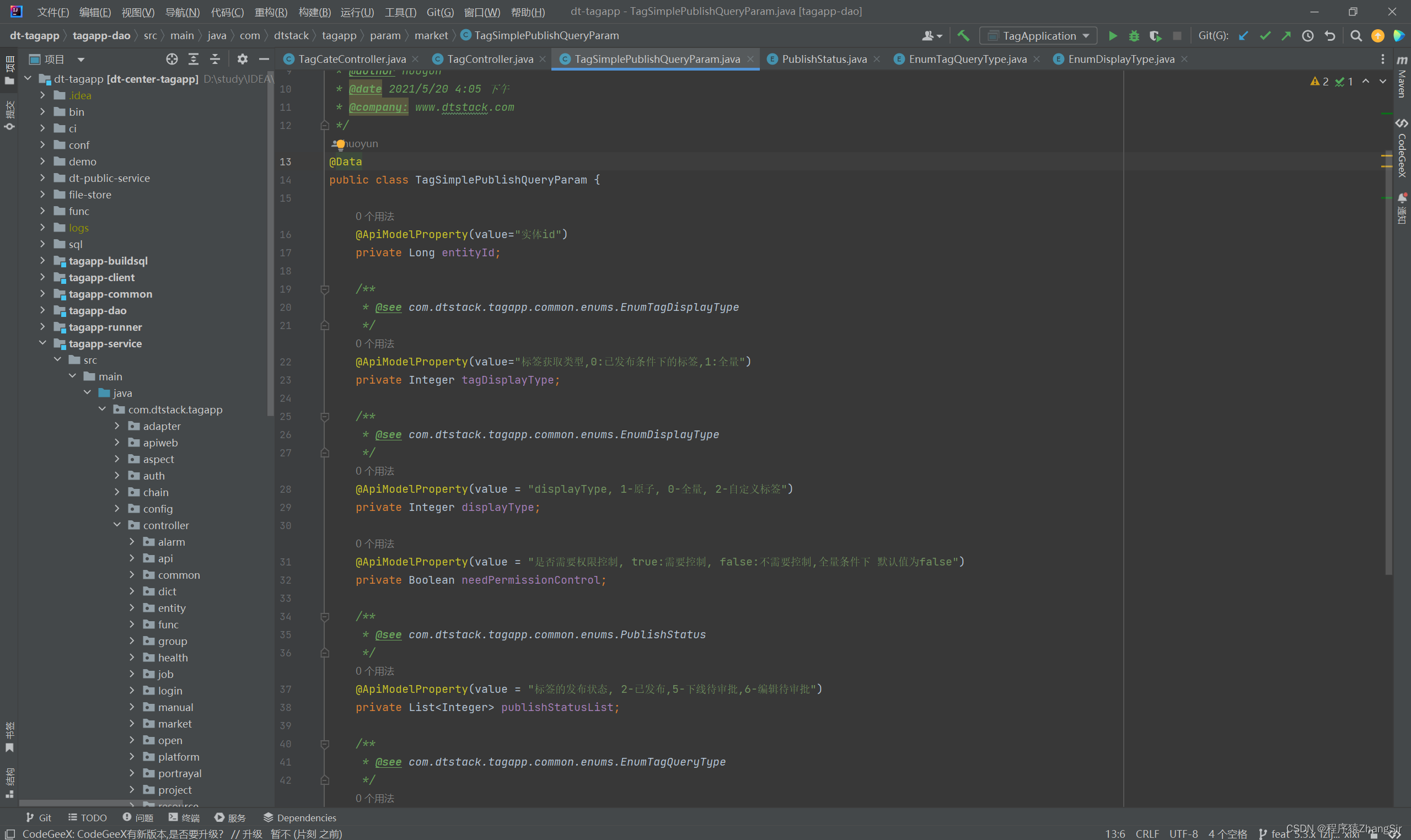This screenshot has width=1411, height=840.
Task: Fold the Javadoc comment at line 19
Action: (325, 289)
